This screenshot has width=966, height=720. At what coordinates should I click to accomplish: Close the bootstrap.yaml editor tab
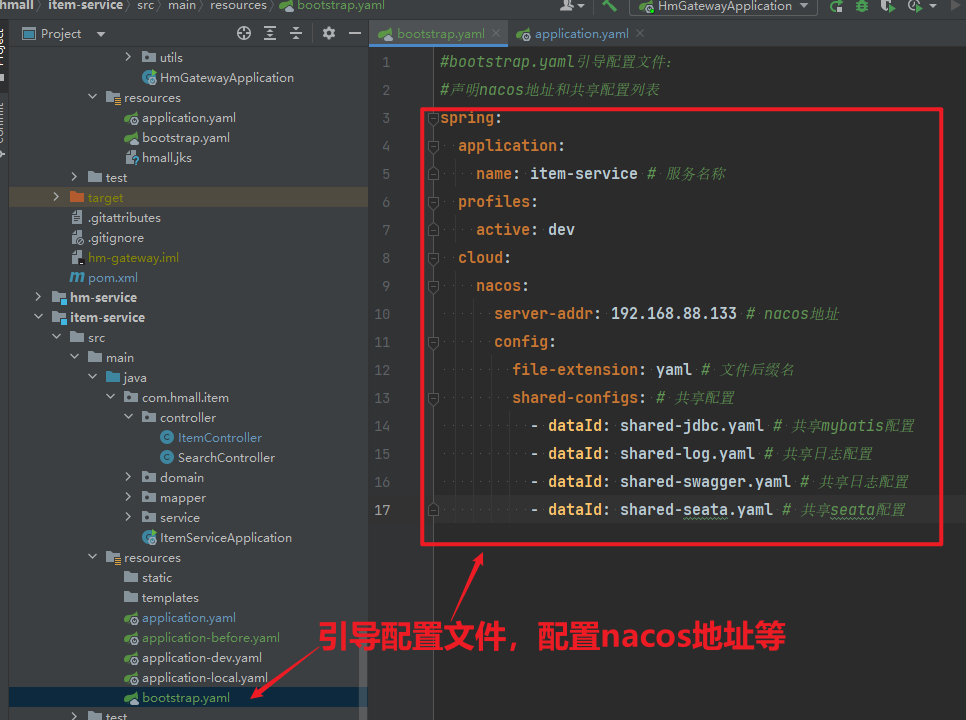point(498,34)
